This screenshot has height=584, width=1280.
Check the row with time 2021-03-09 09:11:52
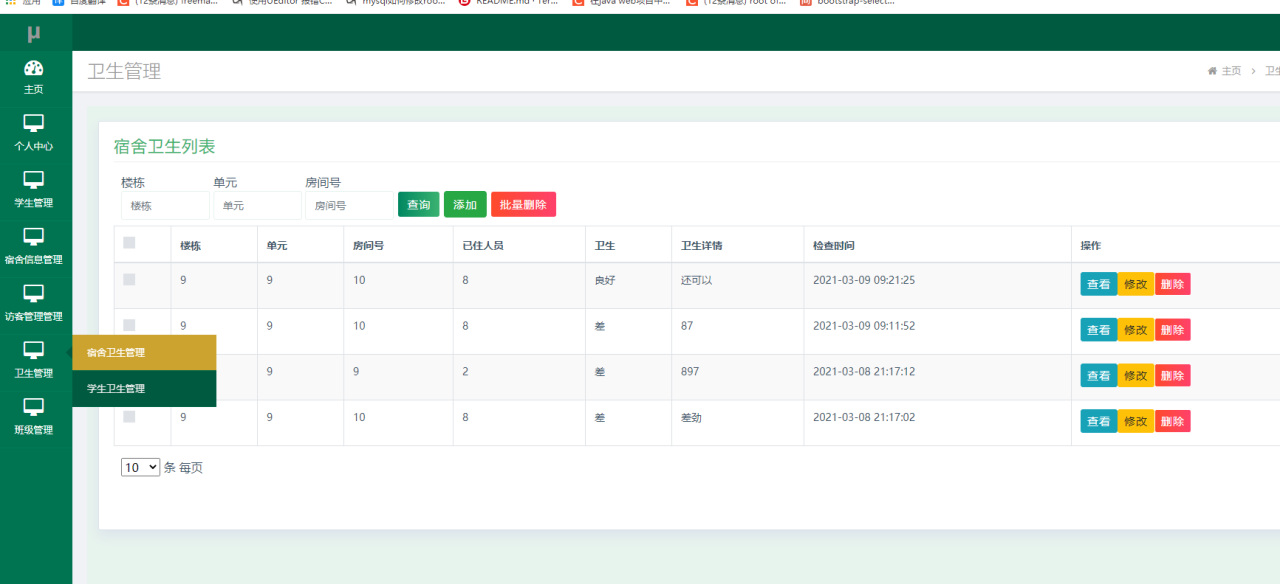click(129, 325)
